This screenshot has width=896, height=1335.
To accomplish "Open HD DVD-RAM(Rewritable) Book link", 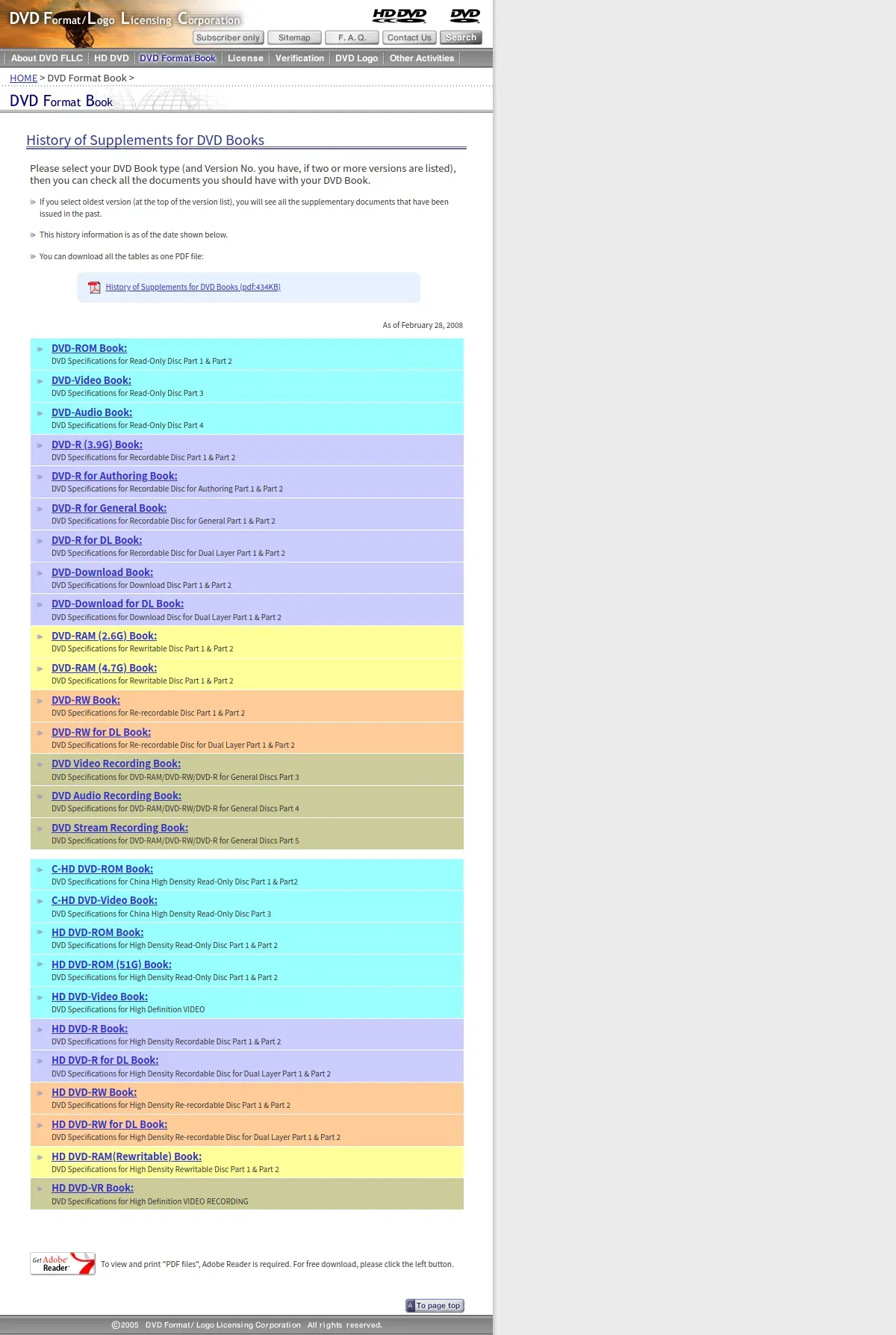I will (x=126, y=1156).
